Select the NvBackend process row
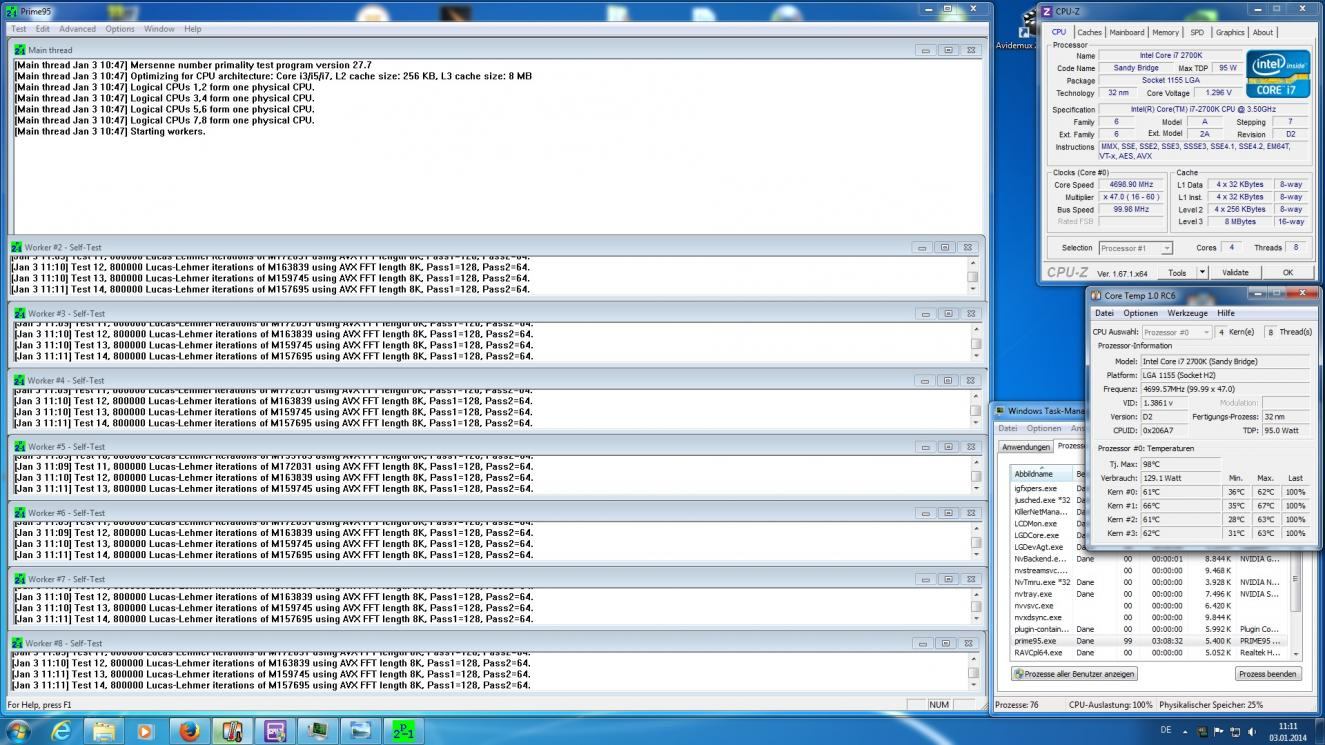The width and height of the screenshot is (1325, 745). click(1150, 559)
